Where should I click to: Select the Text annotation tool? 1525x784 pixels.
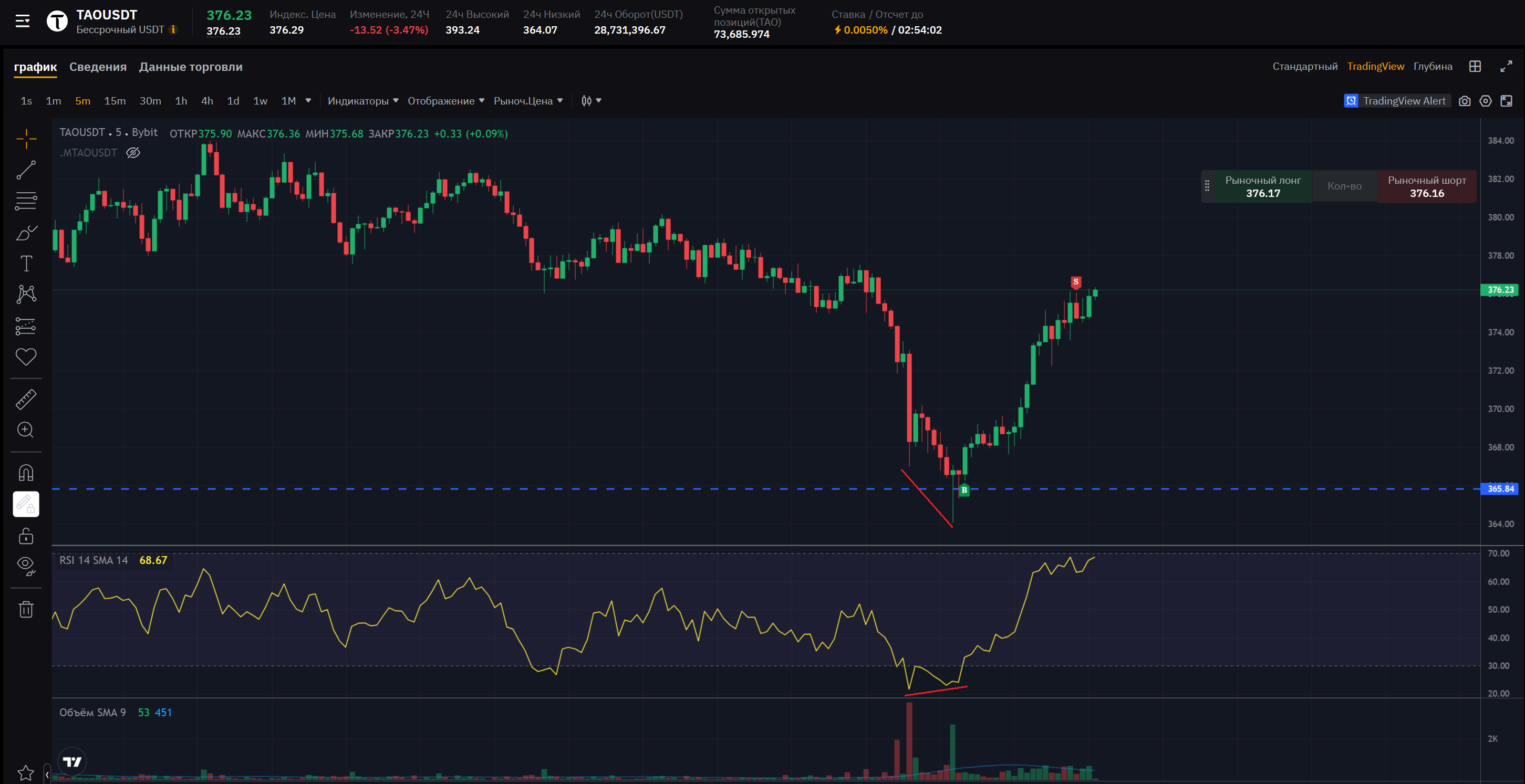pos(26,263)
